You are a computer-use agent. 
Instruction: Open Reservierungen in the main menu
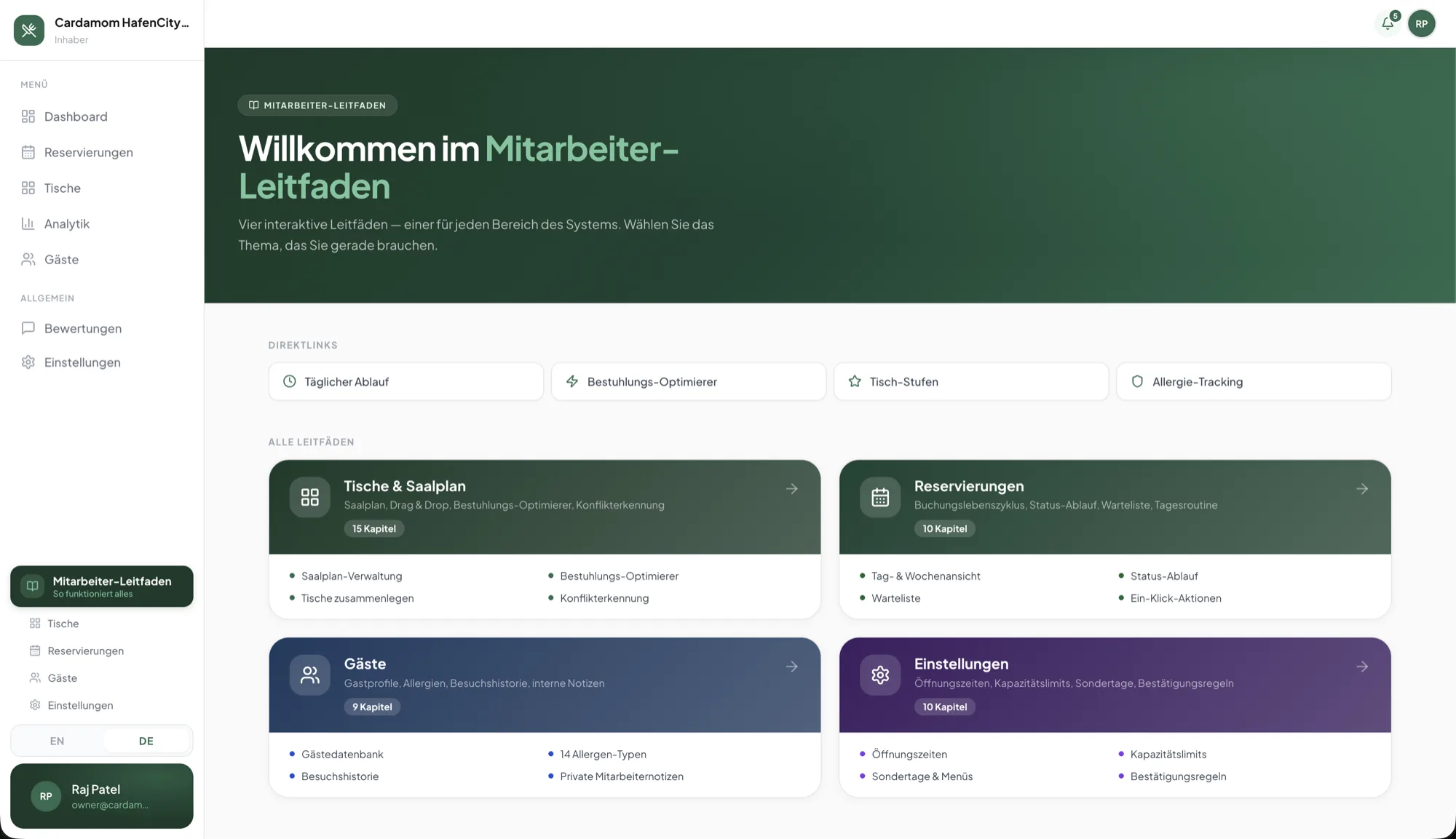102,152
